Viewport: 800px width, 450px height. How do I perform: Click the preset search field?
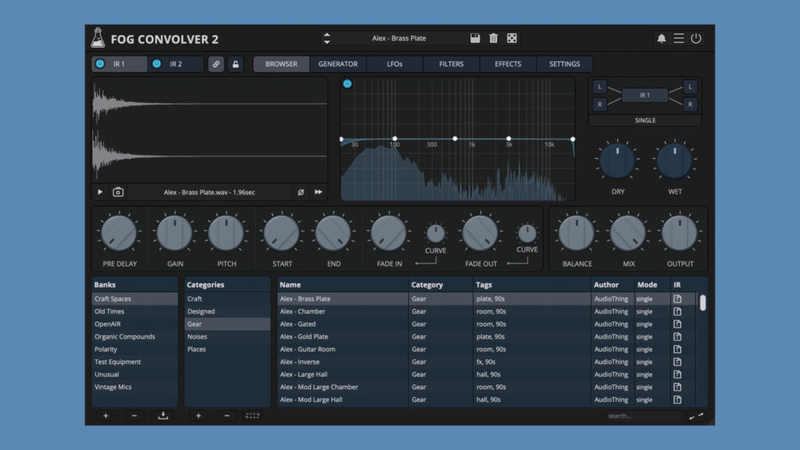point(644,416)
